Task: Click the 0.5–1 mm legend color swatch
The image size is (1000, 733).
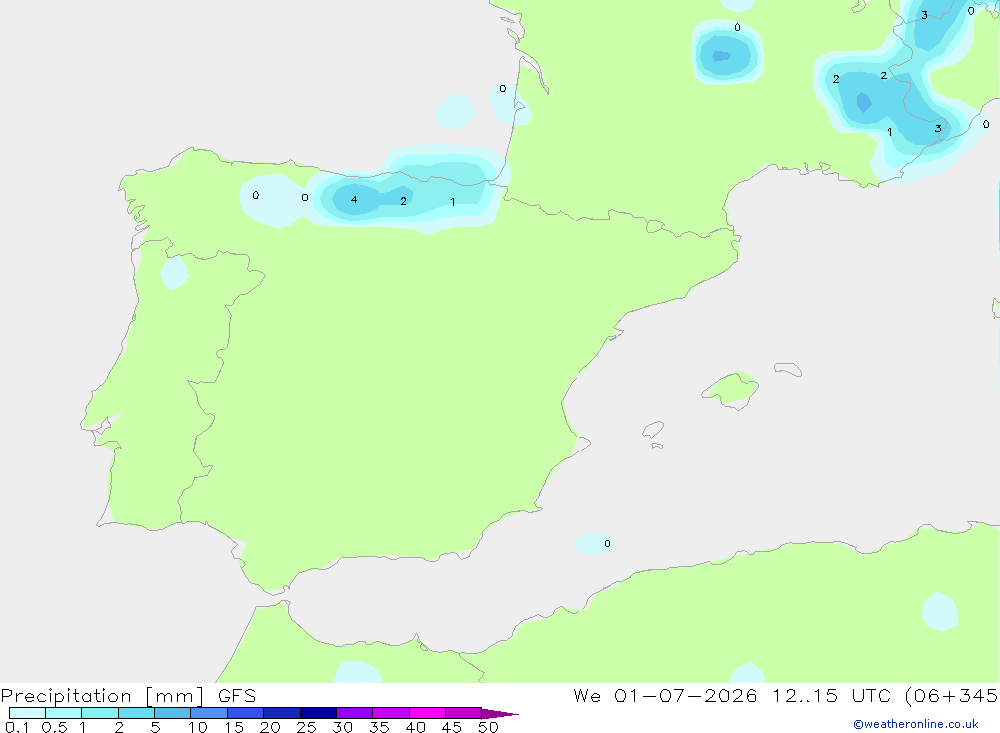Action: [x=64, y=713]
